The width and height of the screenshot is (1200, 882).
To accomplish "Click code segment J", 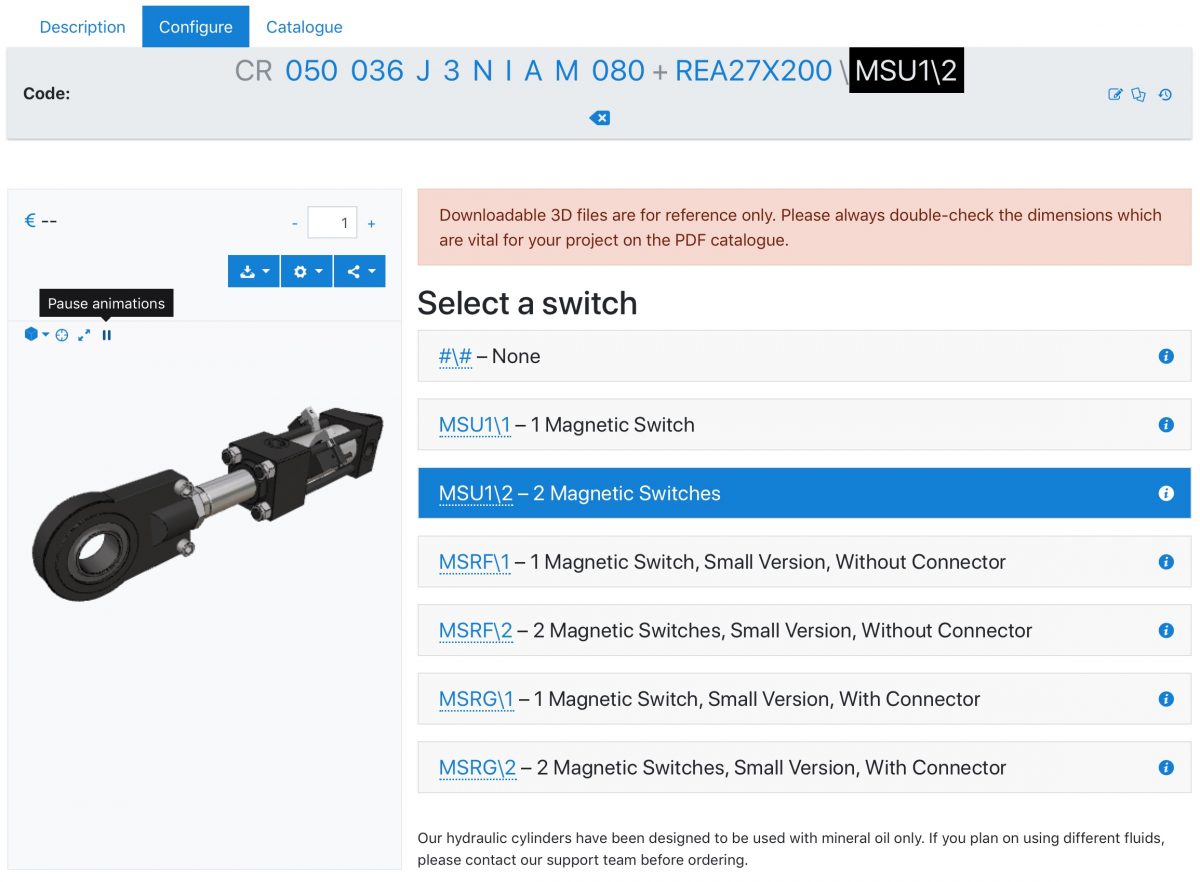I will 423,71.
